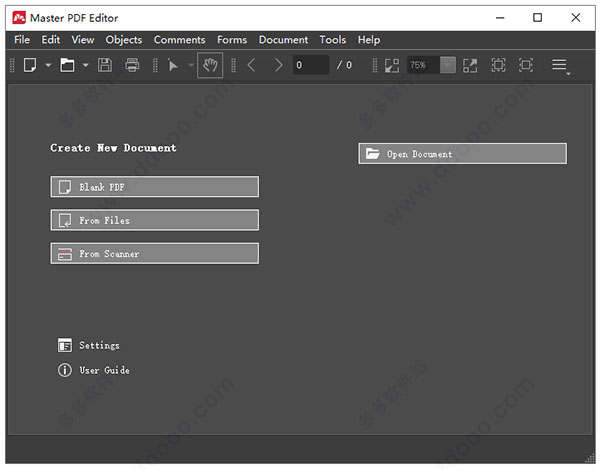This screenshot has height=469, width=600.
Task: Open the zoom percentage dropdown
Action: (x=448, y=65)
